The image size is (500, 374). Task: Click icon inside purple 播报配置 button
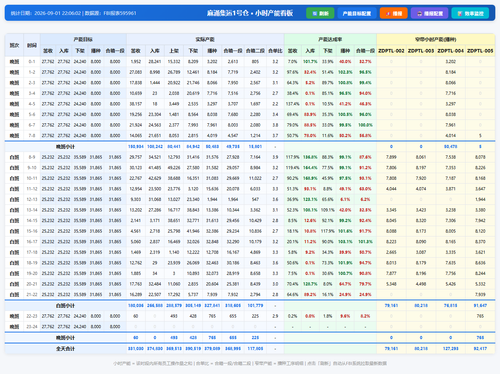tap(420, 14)
